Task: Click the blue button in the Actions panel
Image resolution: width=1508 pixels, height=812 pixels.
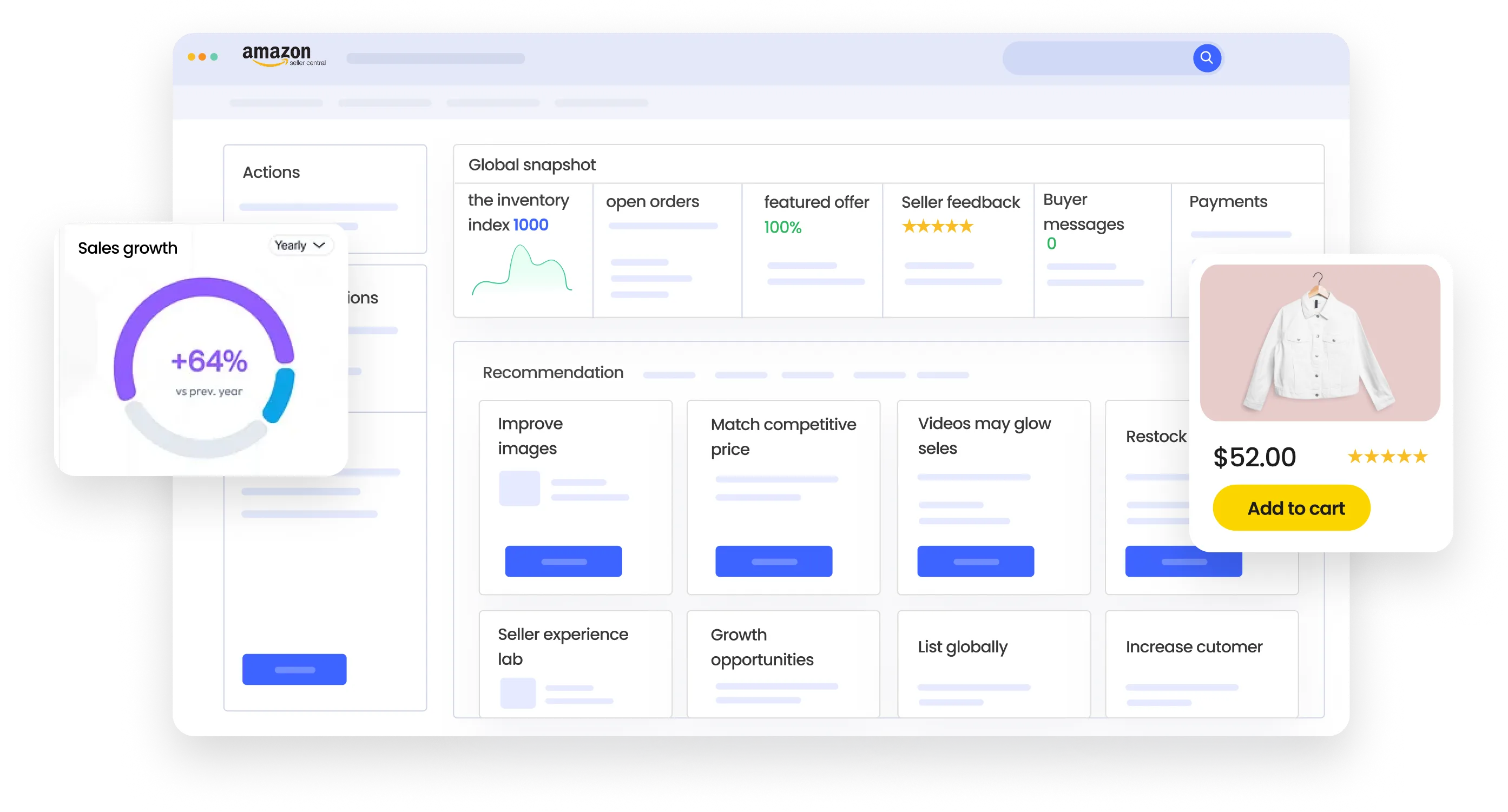Action: click(294, 669)
